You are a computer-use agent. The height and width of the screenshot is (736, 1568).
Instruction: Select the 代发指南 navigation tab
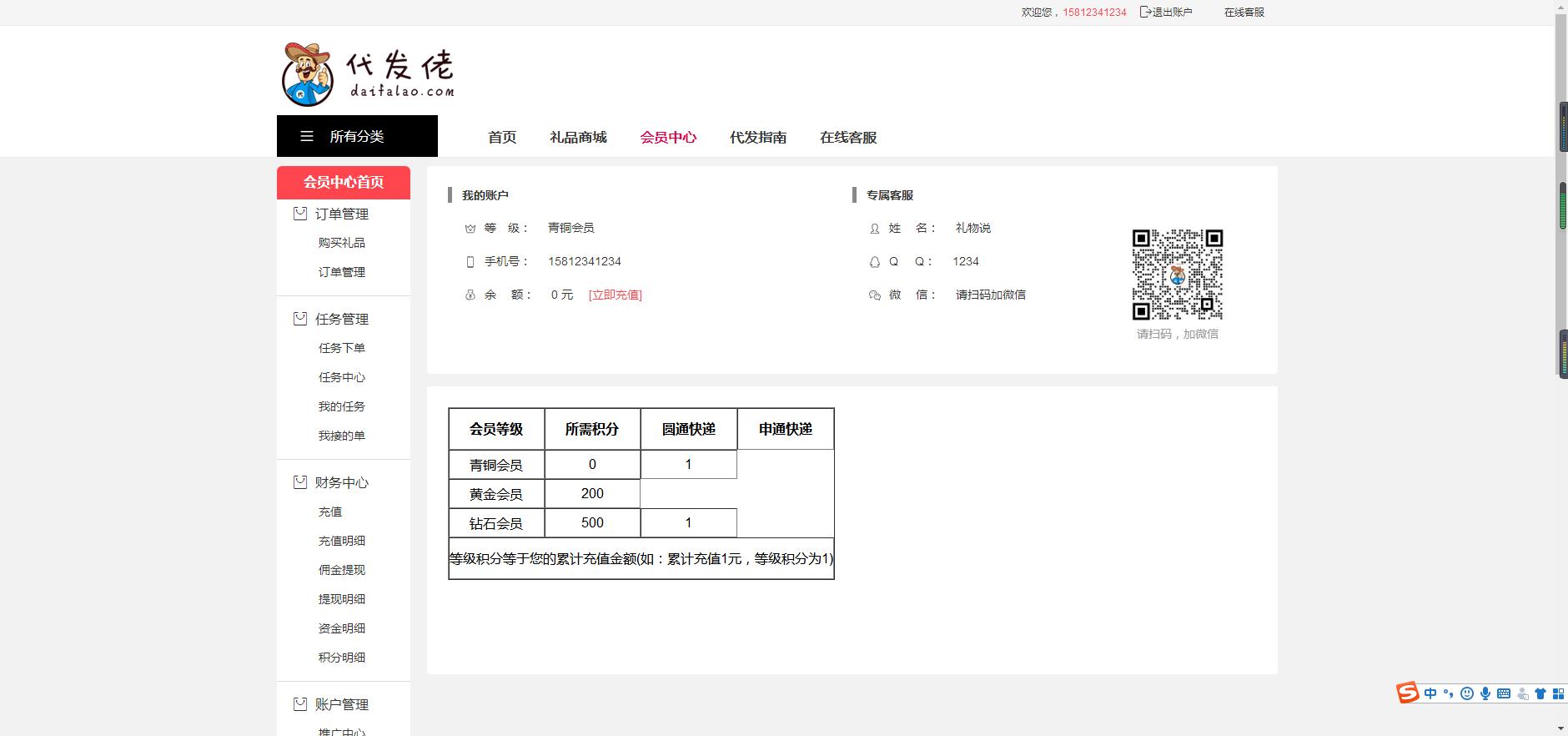tap(758, 137)
